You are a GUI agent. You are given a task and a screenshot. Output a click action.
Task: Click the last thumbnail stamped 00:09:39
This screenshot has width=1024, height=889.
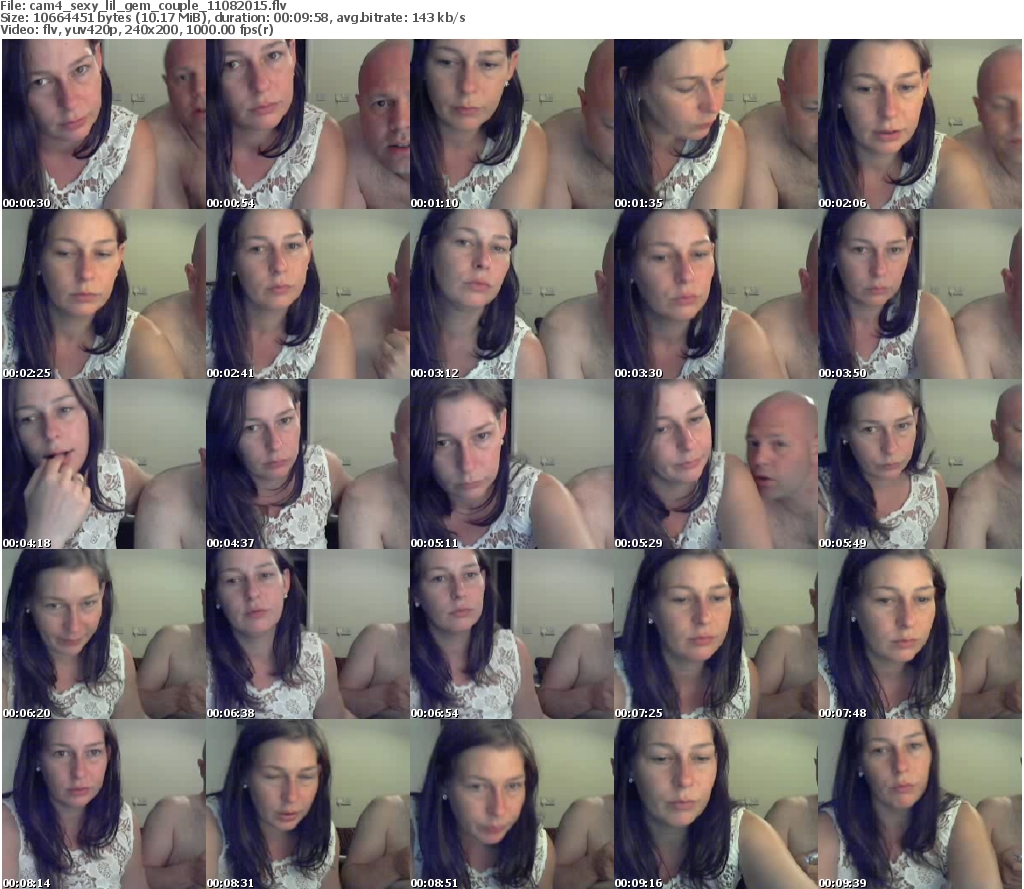[x=920, y=804]
